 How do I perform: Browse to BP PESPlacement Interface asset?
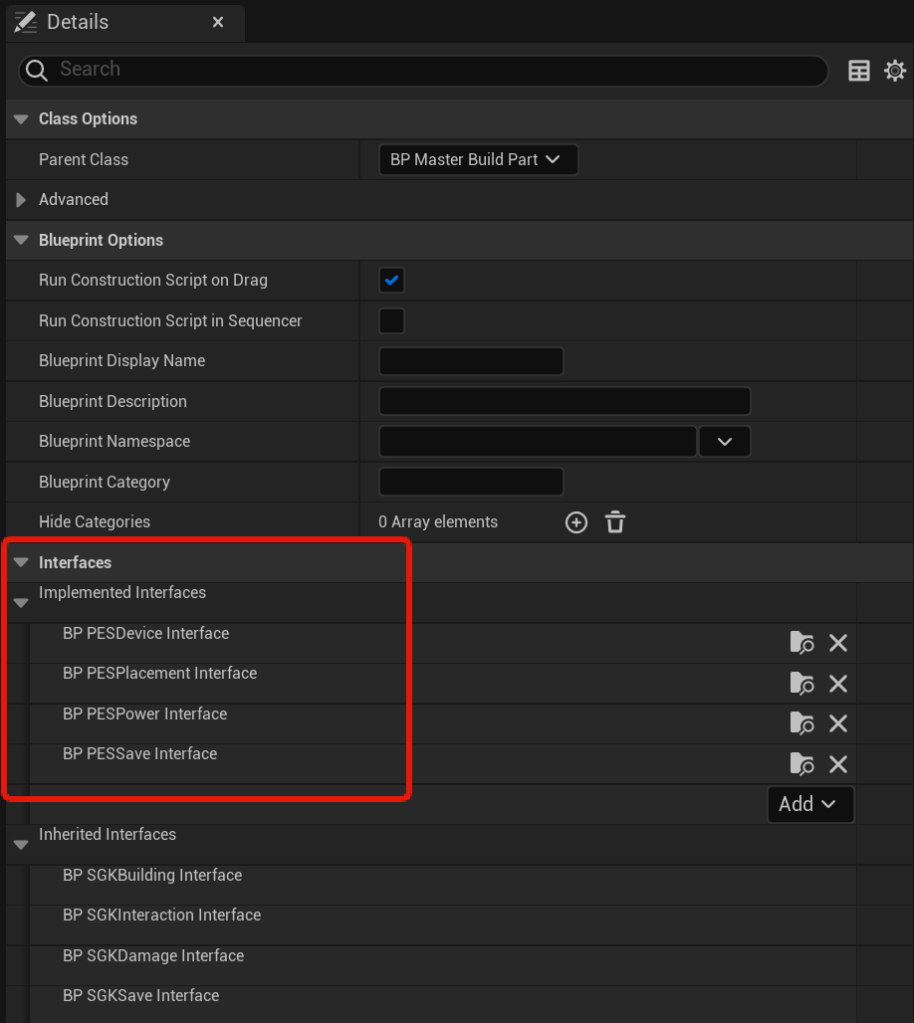[x=801, y=683]
